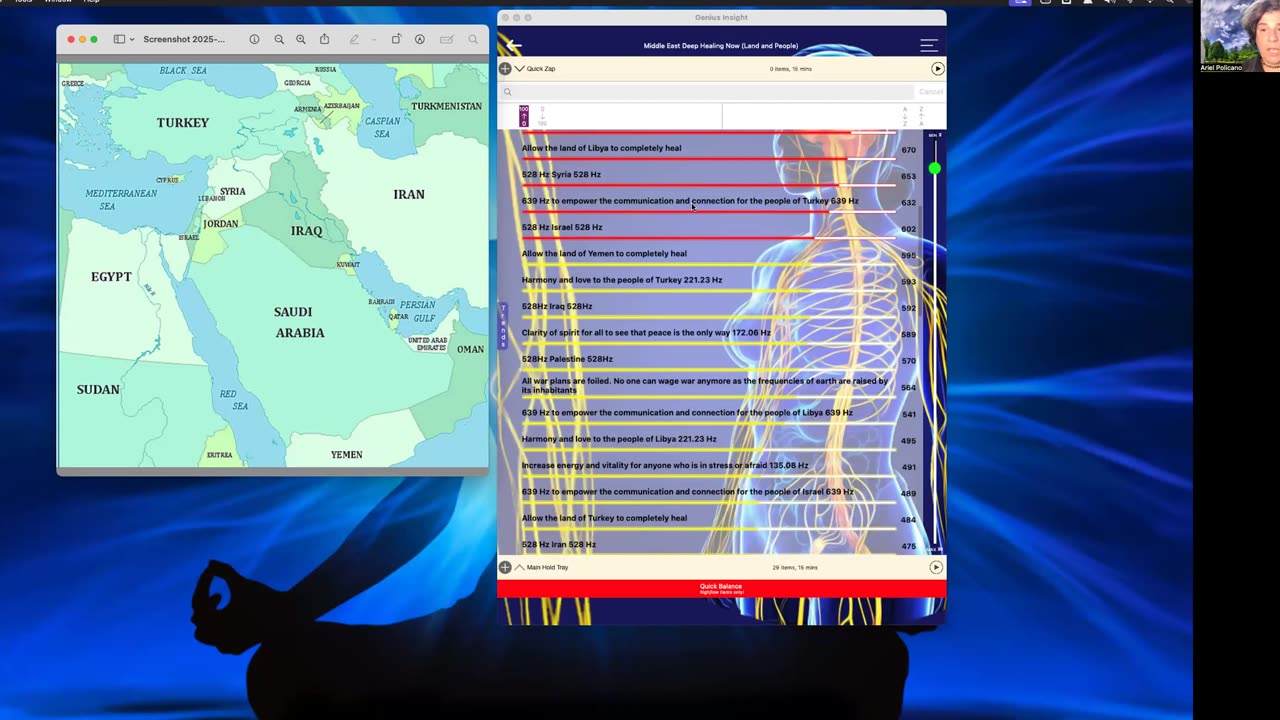This screenshot has width=1280, height=720.
Task: Rotate the image in Preview
Action: click(x=396, y=39)
